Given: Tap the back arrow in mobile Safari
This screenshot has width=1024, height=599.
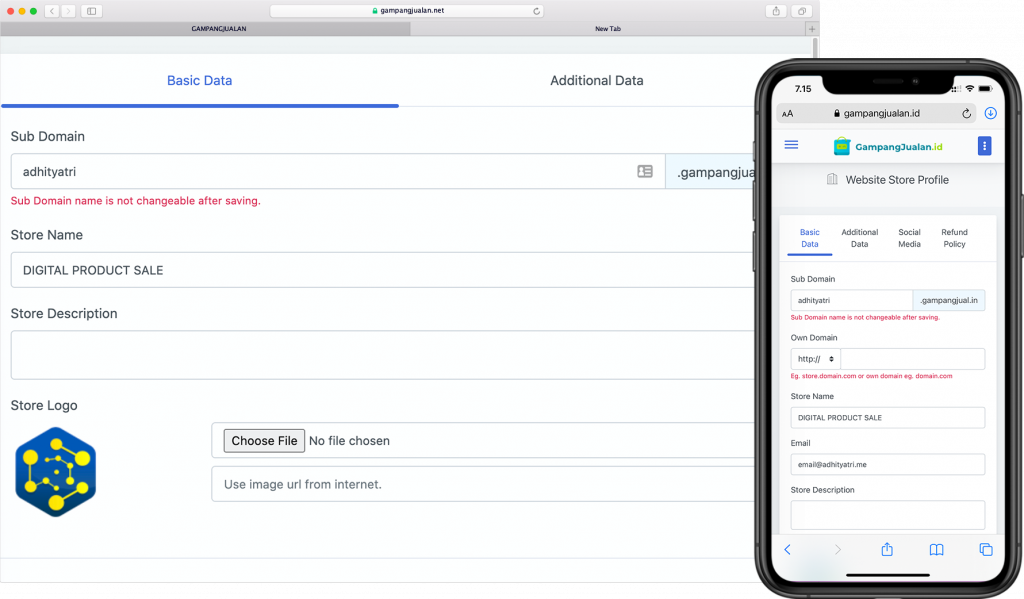Looking at the screenshot, I should pos(788,549).
